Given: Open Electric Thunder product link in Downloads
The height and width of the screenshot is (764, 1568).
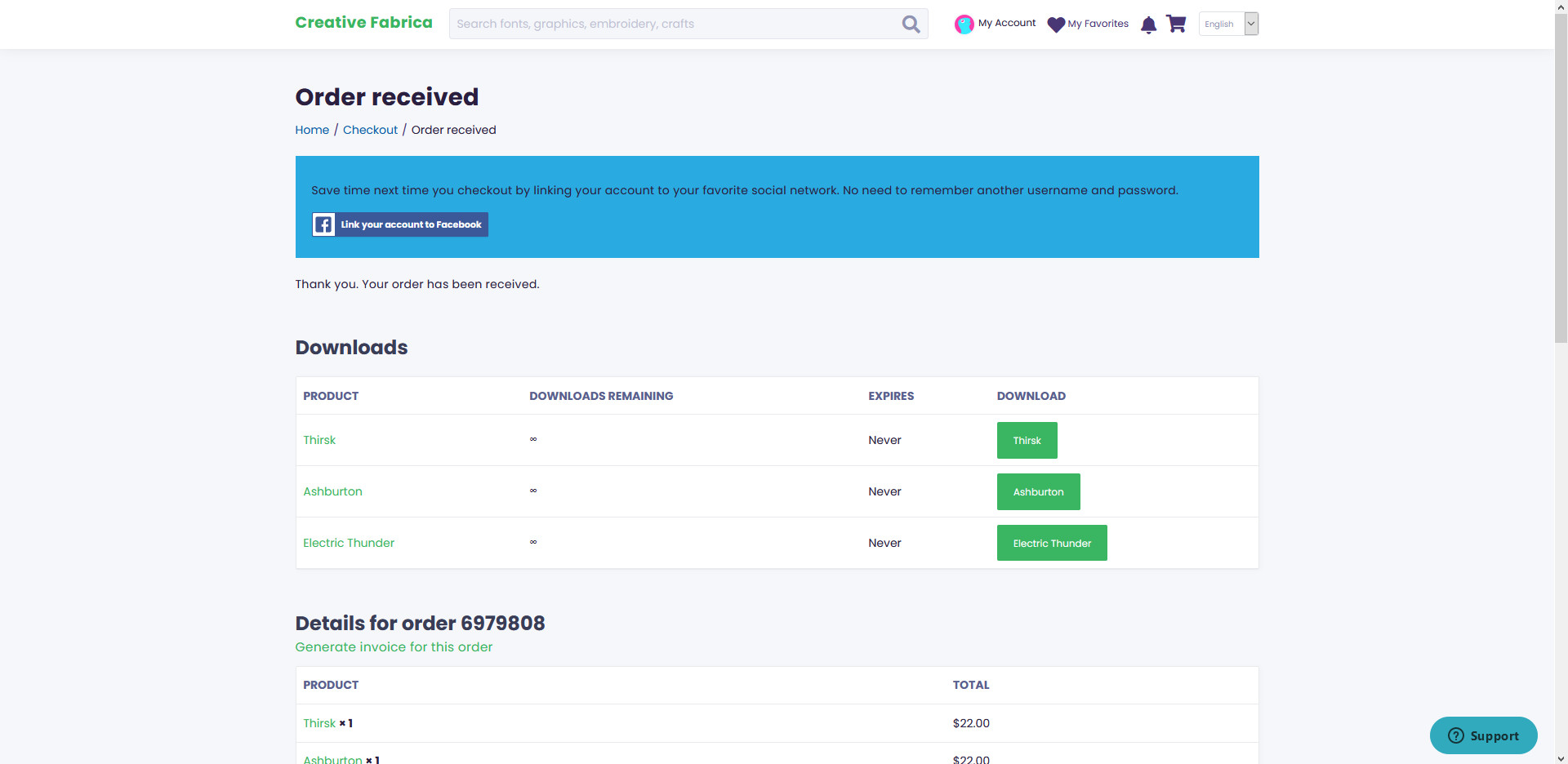Looking at the screenshot, I should [349, 543].
